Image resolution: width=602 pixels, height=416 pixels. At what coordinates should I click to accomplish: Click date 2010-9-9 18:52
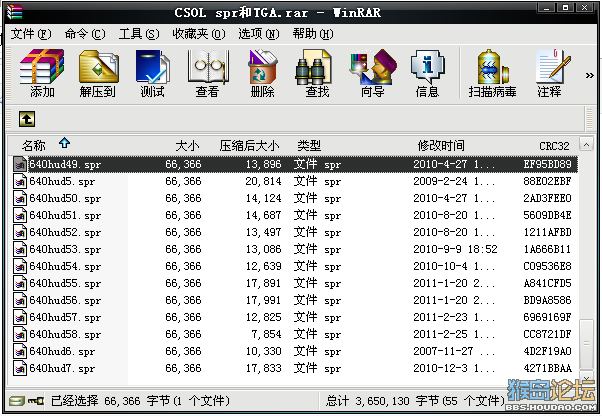pos(455,249)
